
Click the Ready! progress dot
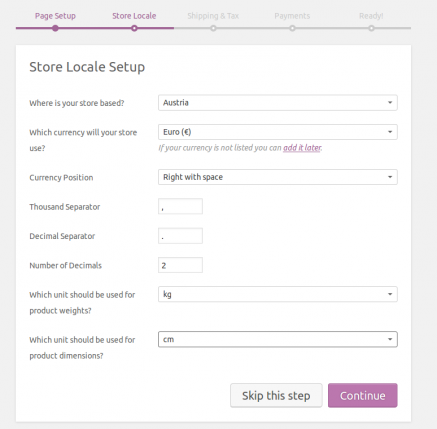tap(371, 28)
